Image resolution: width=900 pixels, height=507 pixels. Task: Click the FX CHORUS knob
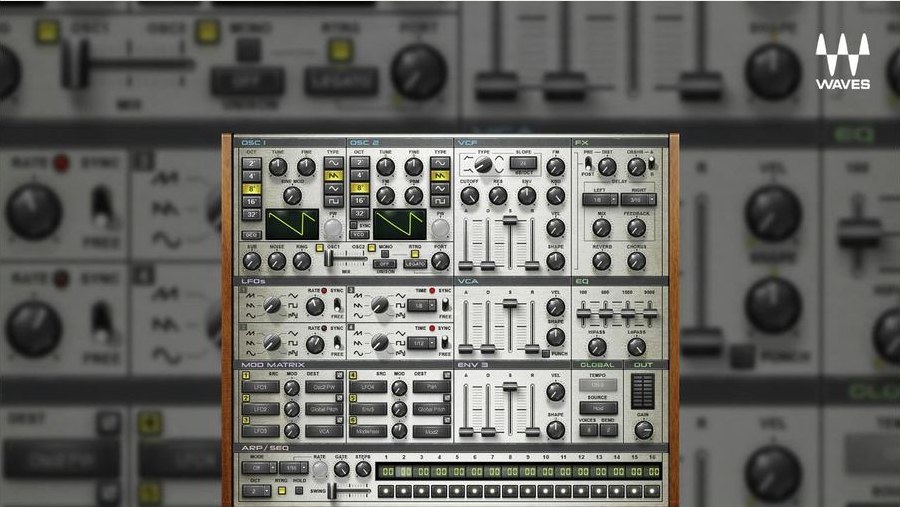[x=636, y=261]
